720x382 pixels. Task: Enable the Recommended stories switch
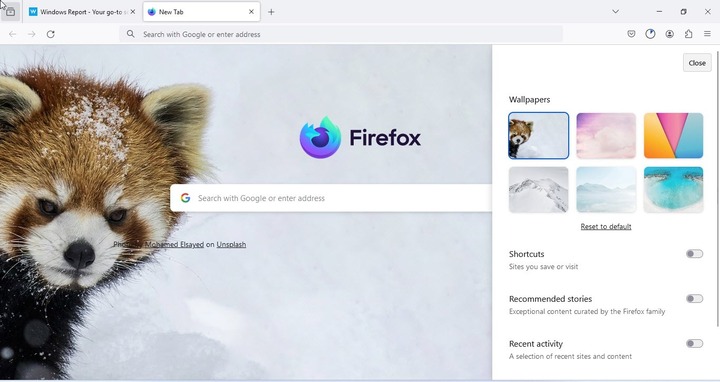pyautogui.click(x=694, y=298)
